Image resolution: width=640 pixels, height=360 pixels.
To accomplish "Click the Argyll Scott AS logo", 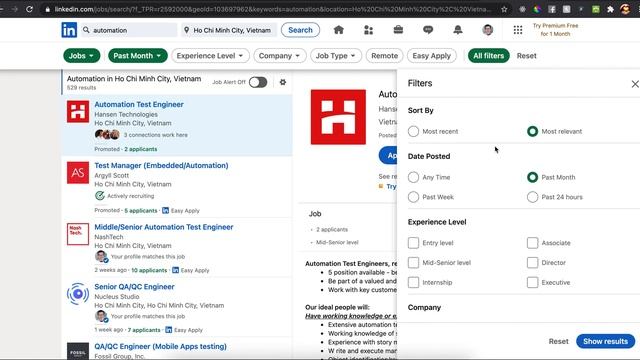I will click(x=78, y=173).
